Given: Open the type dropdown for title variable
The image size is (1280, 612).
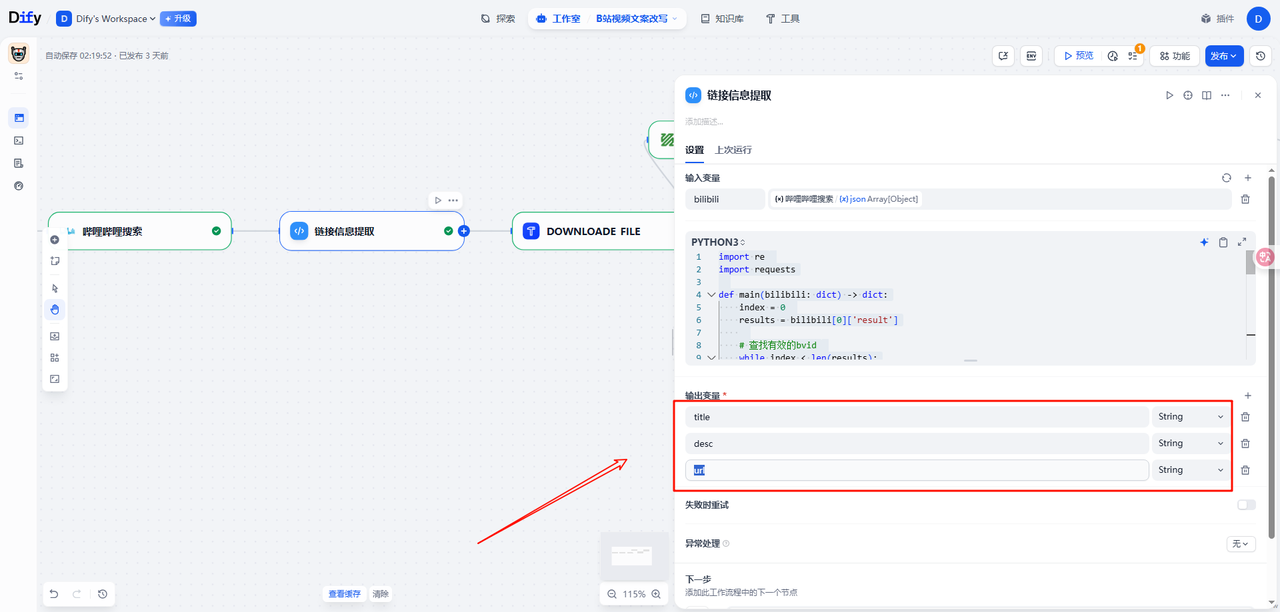Looking at the screenshot, I should point(1190,417).
